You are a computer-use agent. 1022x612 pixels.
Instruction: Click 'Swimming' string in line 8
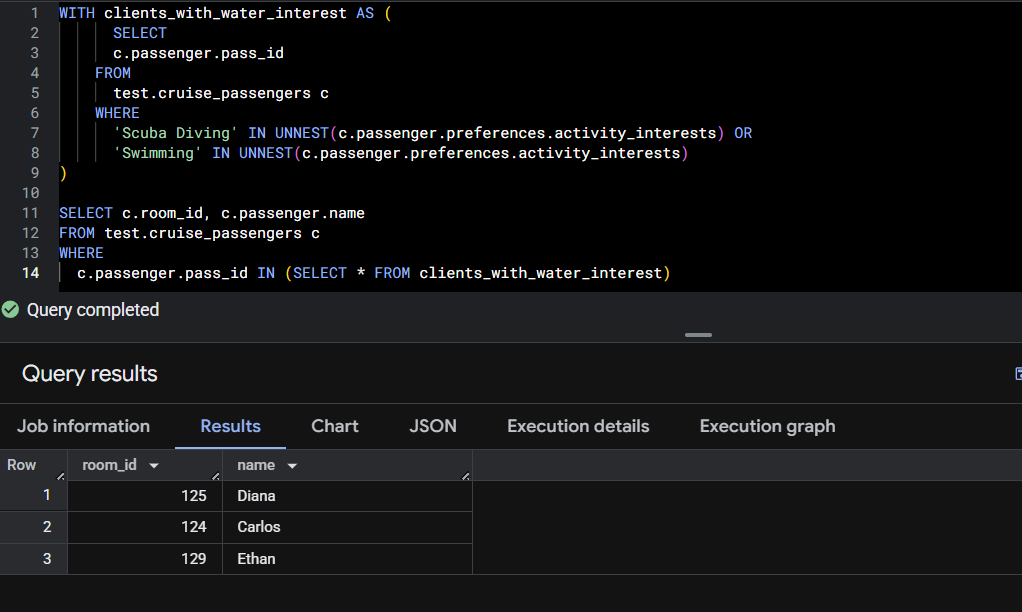point(157,153)
